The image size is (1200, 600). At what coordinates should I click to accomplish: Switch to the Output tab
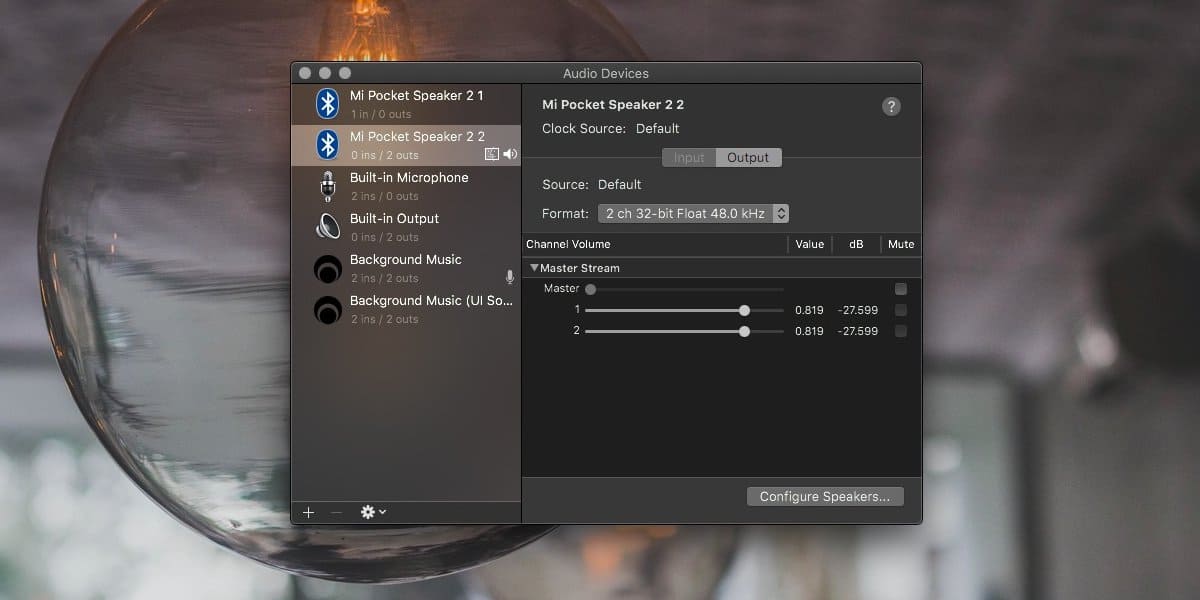coord(748,157)
